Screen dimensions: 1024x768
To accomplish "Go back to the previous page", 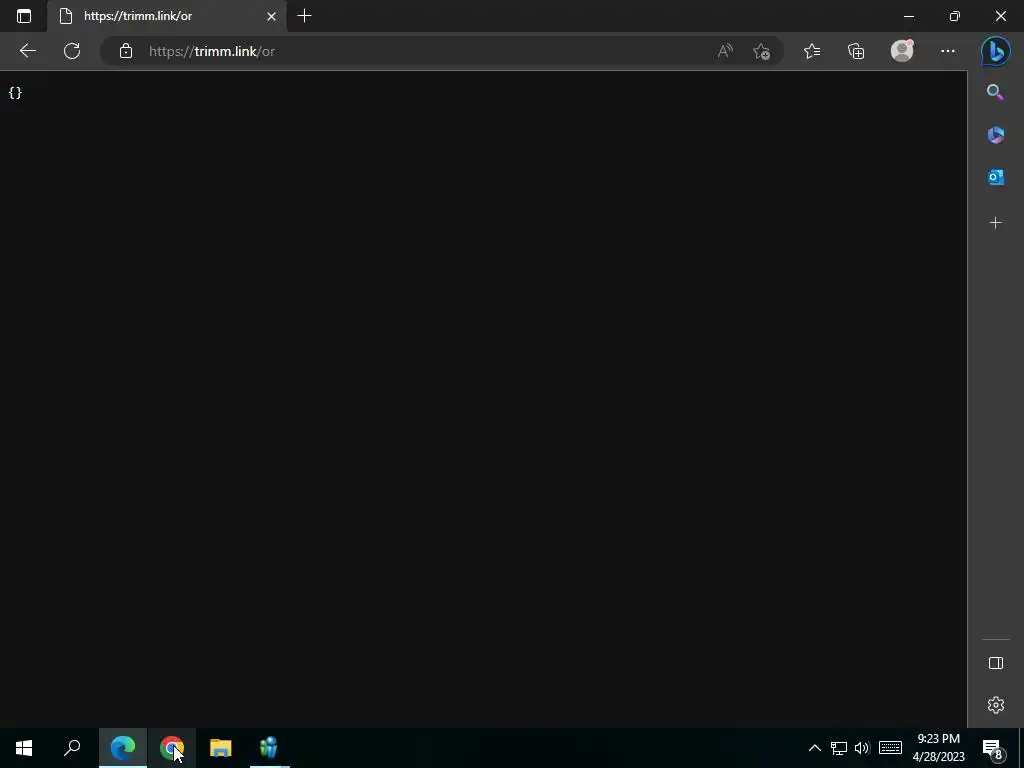I will tap(27, 51).
